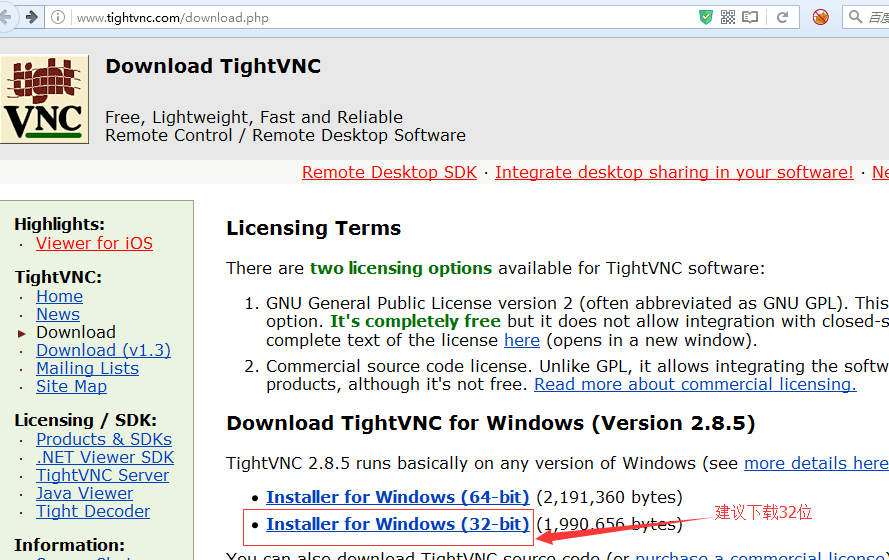Go to Home in the sidebar
This screenshot has height=560, width=889.
[60, 296]
